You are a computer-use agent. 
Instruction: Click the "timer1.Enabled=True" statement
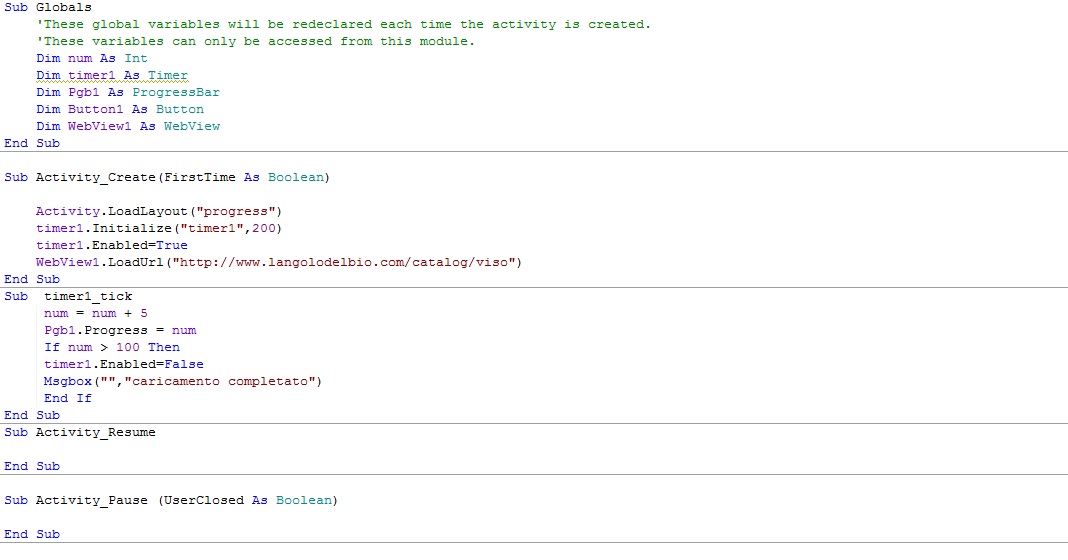point(111,245)
